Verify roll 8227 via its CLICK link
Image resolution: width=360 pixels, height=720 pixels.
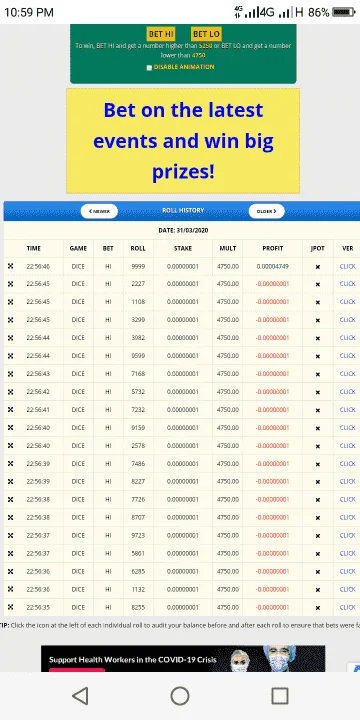coord(348,481)
